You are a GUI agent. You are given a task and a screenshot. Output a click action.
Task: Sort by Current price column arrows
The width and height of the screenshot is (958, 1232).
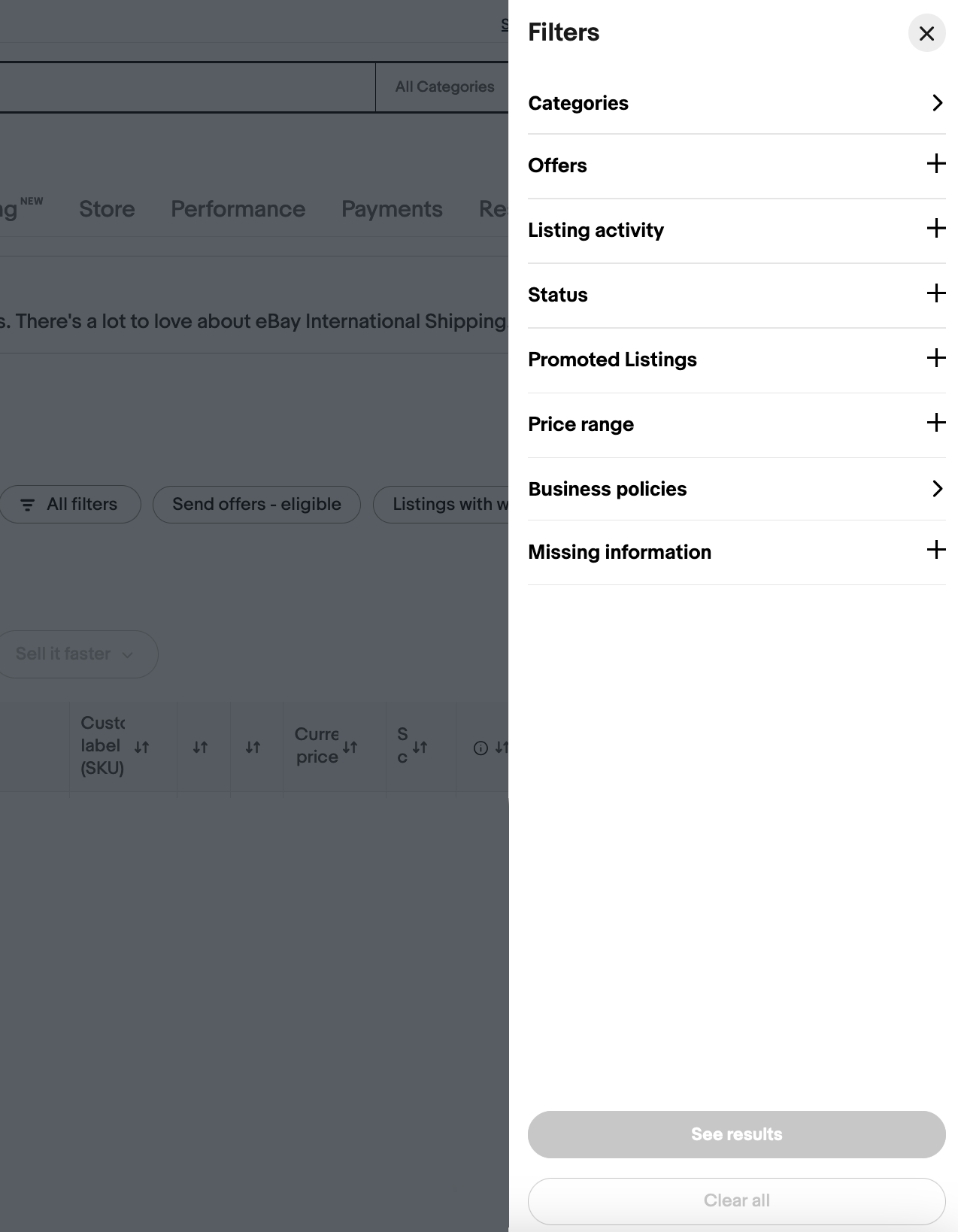350,747
